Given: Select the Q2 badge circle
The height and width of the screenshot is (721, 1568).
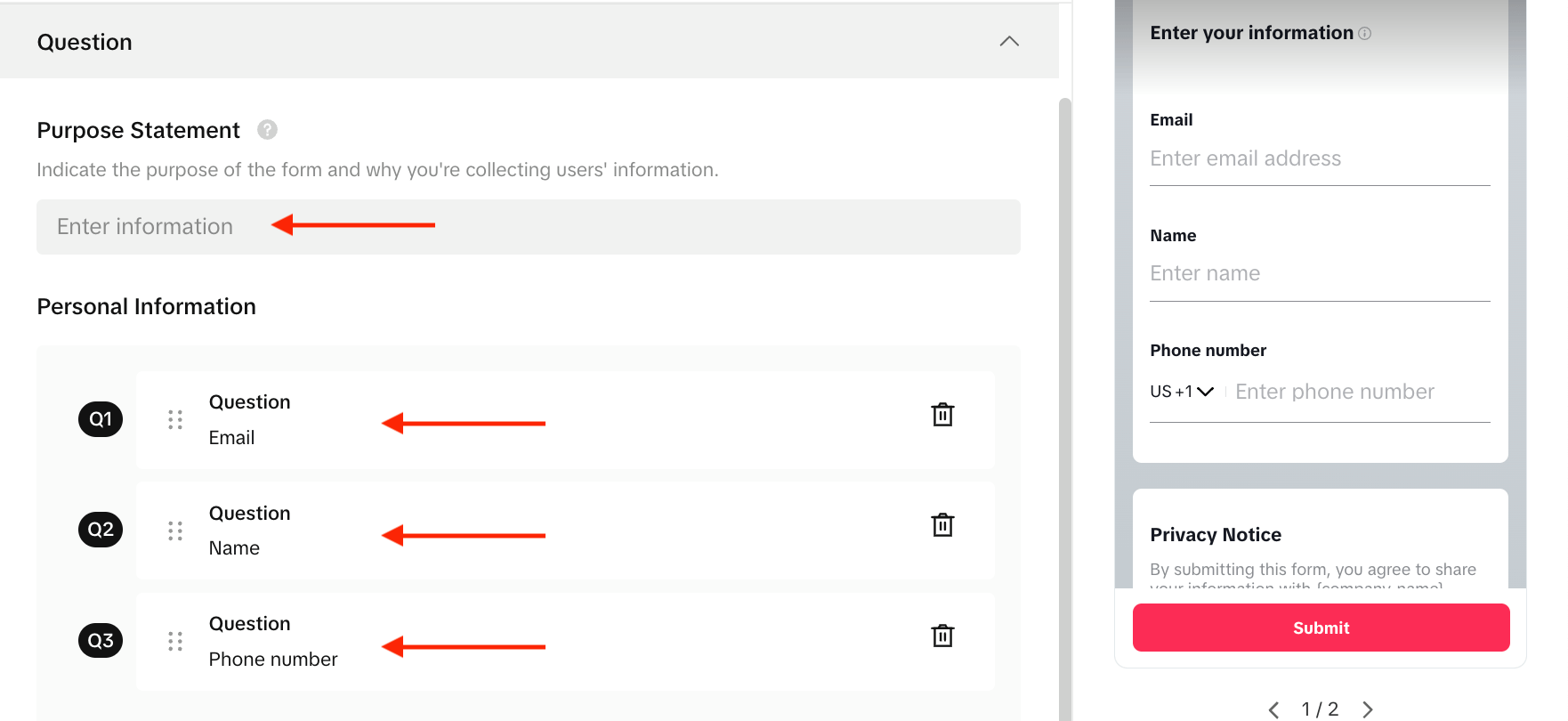Looking at the screenshot, I should click(x=101, y=530).
